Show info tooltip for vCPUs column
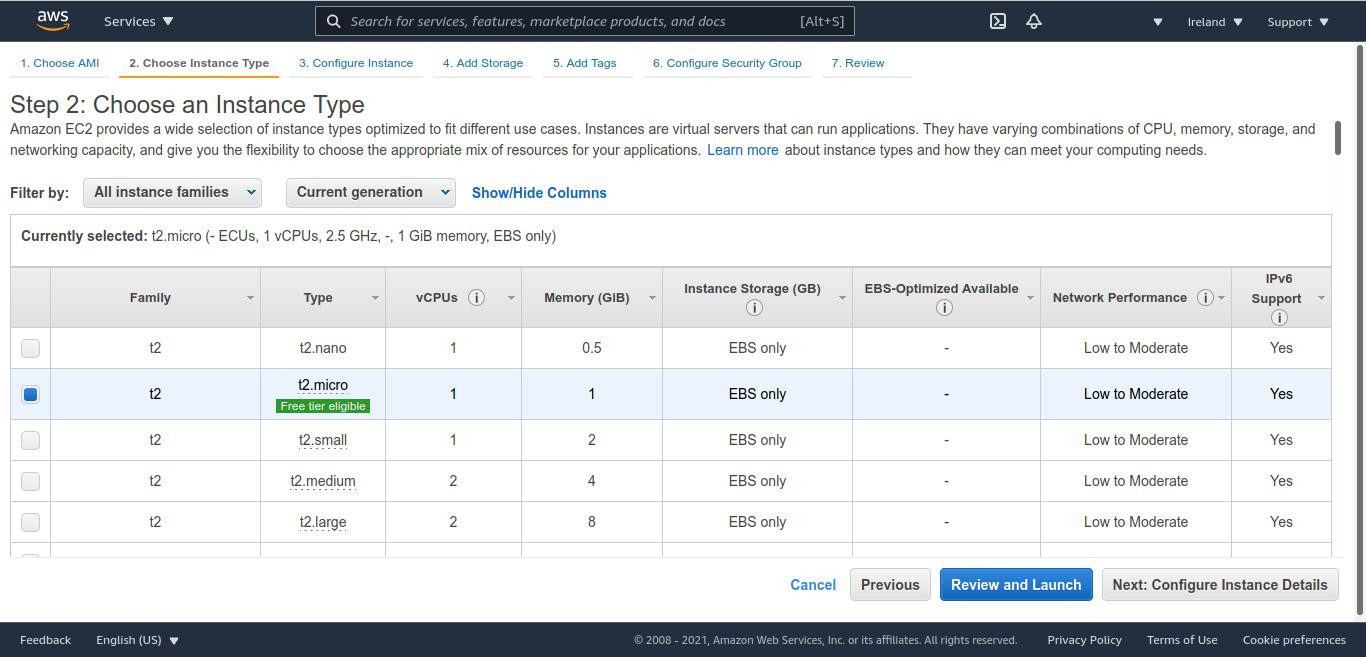The height and width of the screenshot is (657, 1366). [477, 297]
